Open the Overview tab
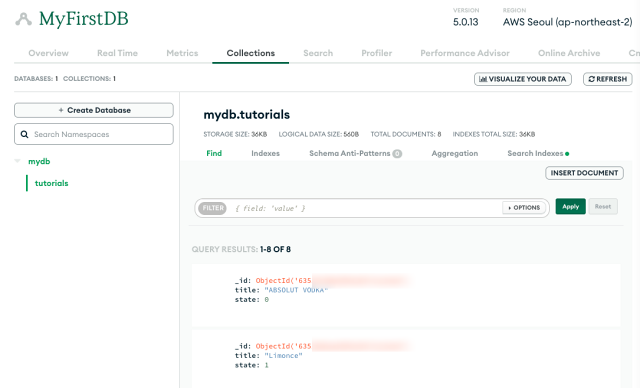The image size is (640, 388). (49, 53)
